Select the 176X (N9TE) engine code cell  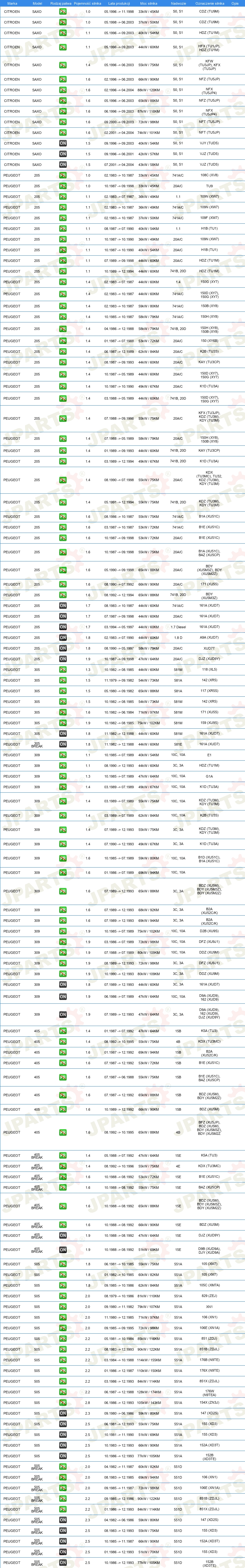210,1371
